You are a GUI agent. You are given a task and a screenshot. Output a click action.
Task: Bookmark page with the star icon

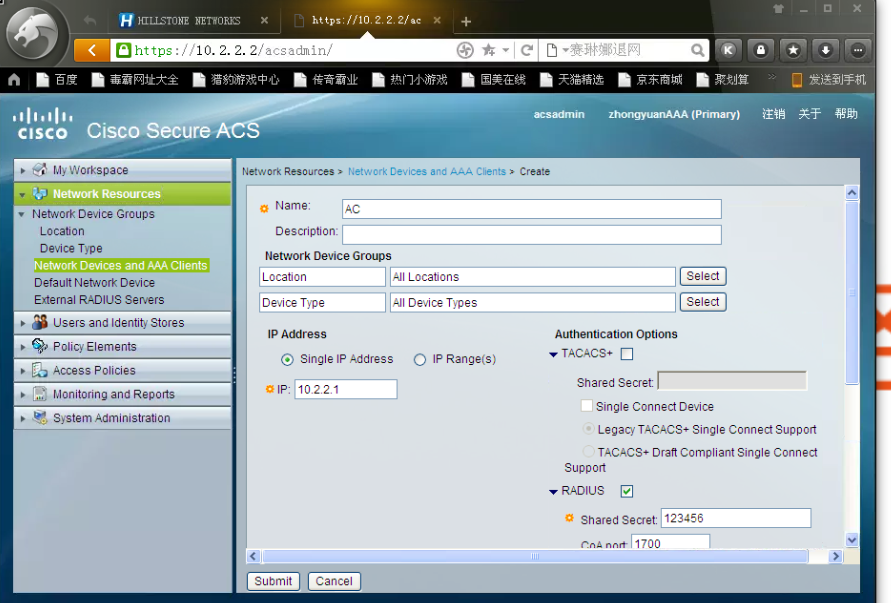(488, 50)
